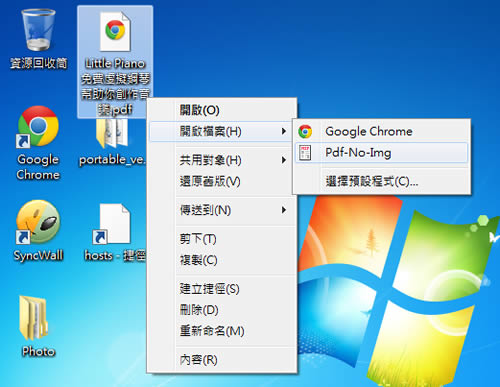Choose 傳送到(N) in the context menu
The image size is (500, 387).
(x=222, y=210)
